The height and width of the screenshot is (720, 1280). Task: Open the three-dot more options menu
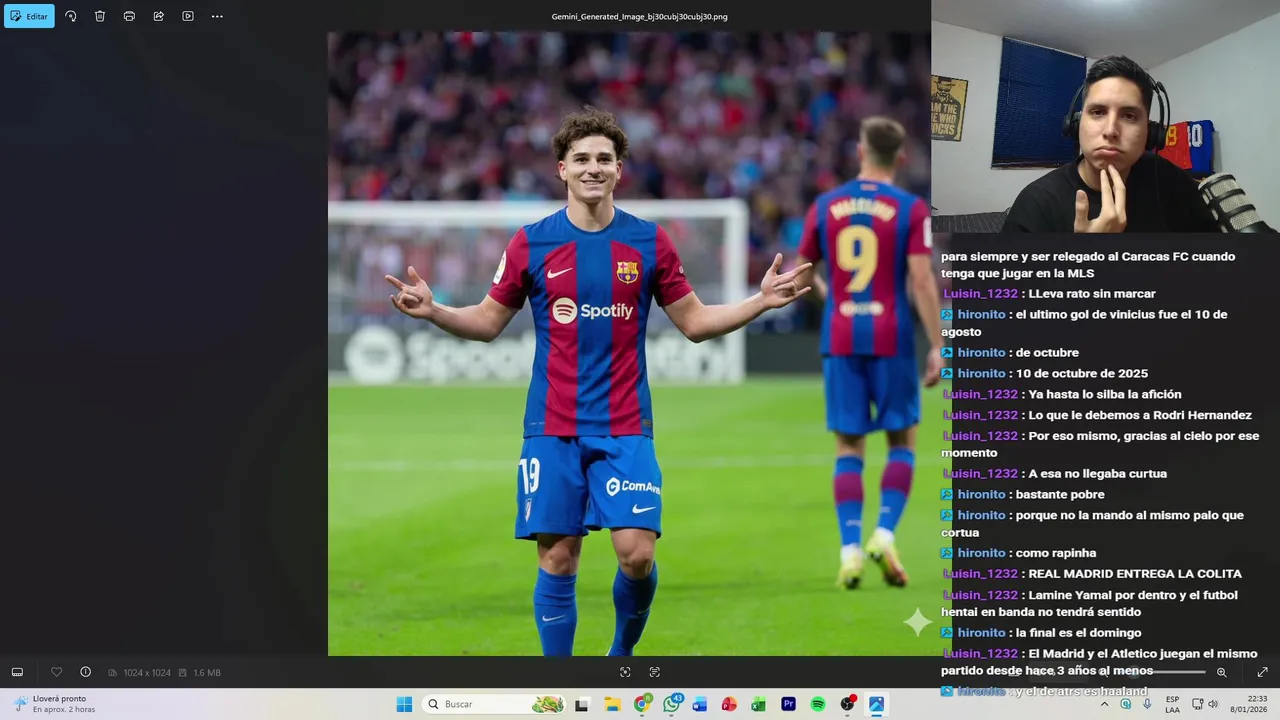[x=217, y=16]
